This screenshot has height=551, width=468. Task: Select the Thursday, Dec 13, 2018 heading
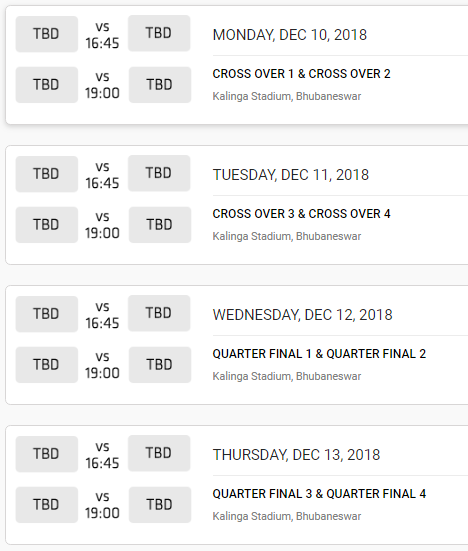point(296,454)
